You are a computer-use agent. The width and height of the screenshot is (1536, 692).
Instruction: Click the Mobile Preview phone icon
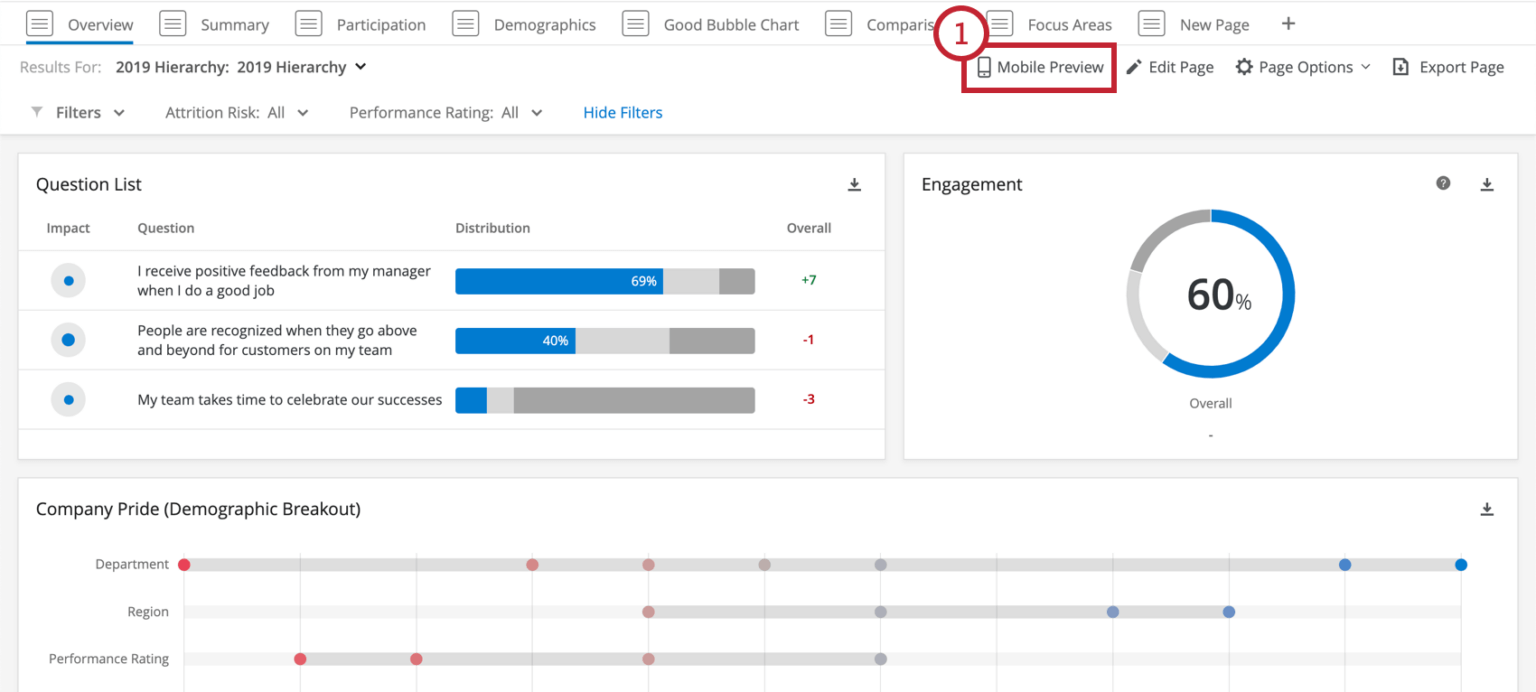click(984, 67)
